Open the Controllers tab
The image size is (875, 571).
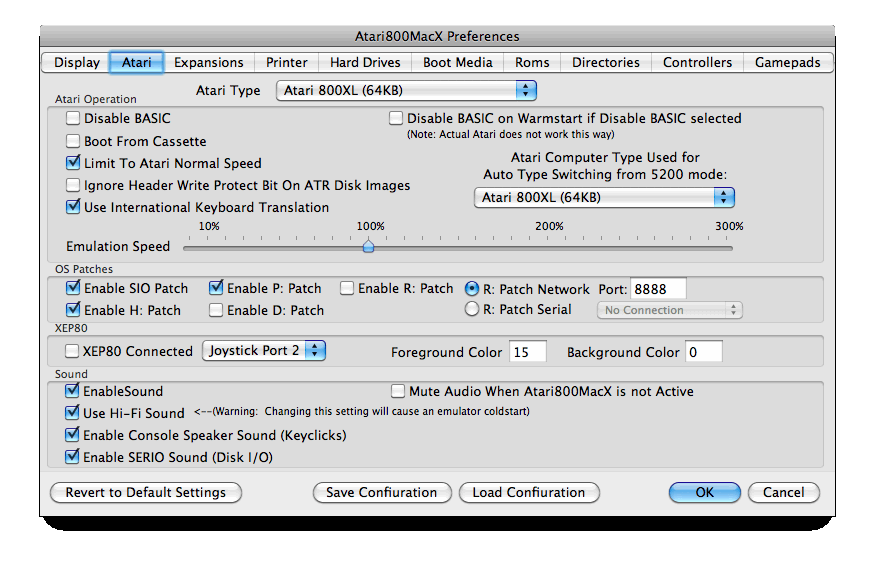pyautogui.click(x=697, y=63)
